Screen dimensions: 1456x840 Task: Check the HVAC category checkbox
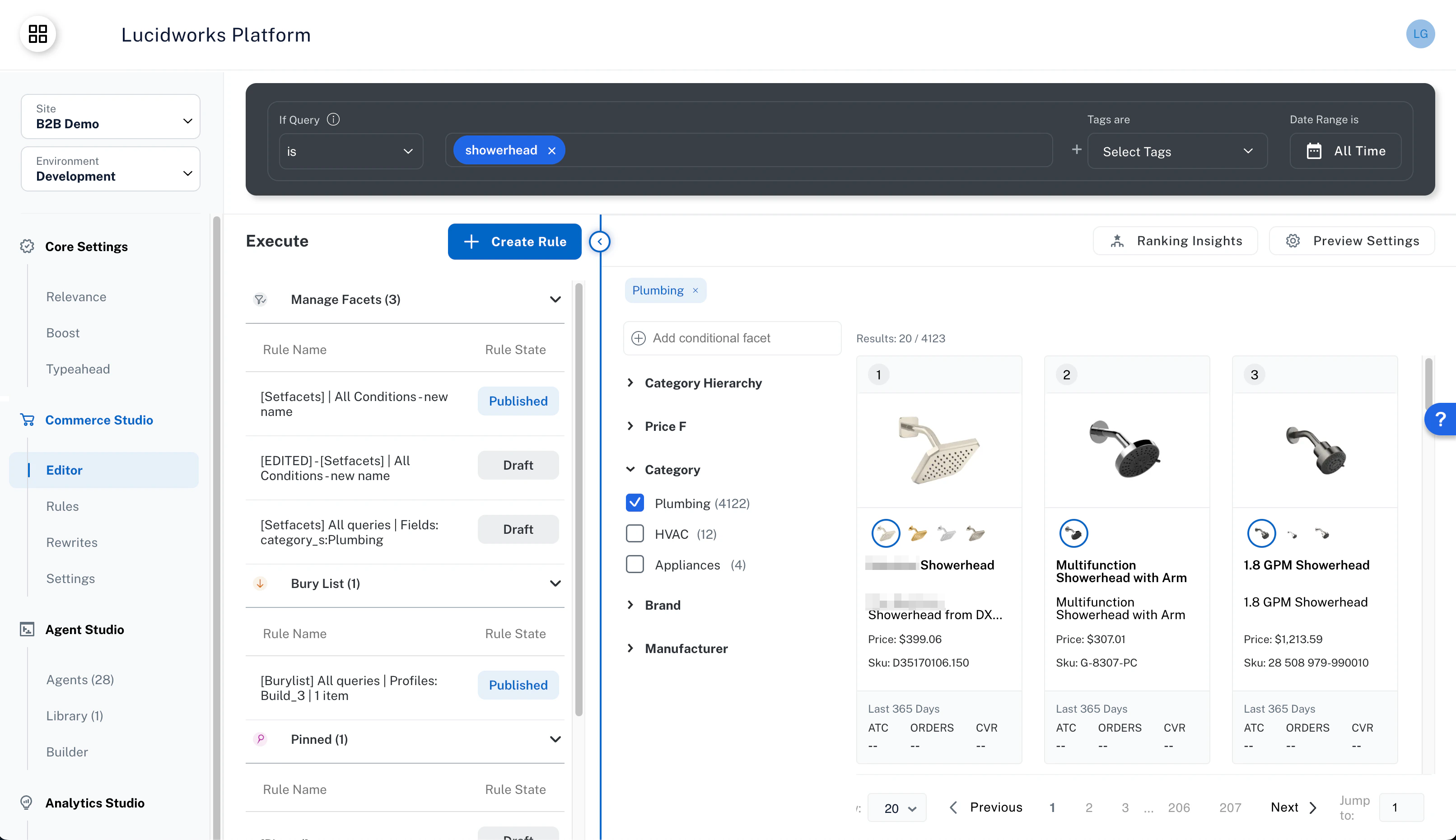tap(635, 534)
